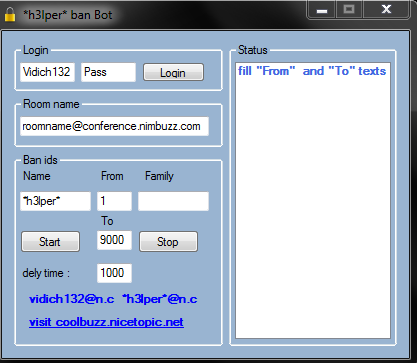Click the Stop button
Screen dimensions: 417x363
[168, 242]
